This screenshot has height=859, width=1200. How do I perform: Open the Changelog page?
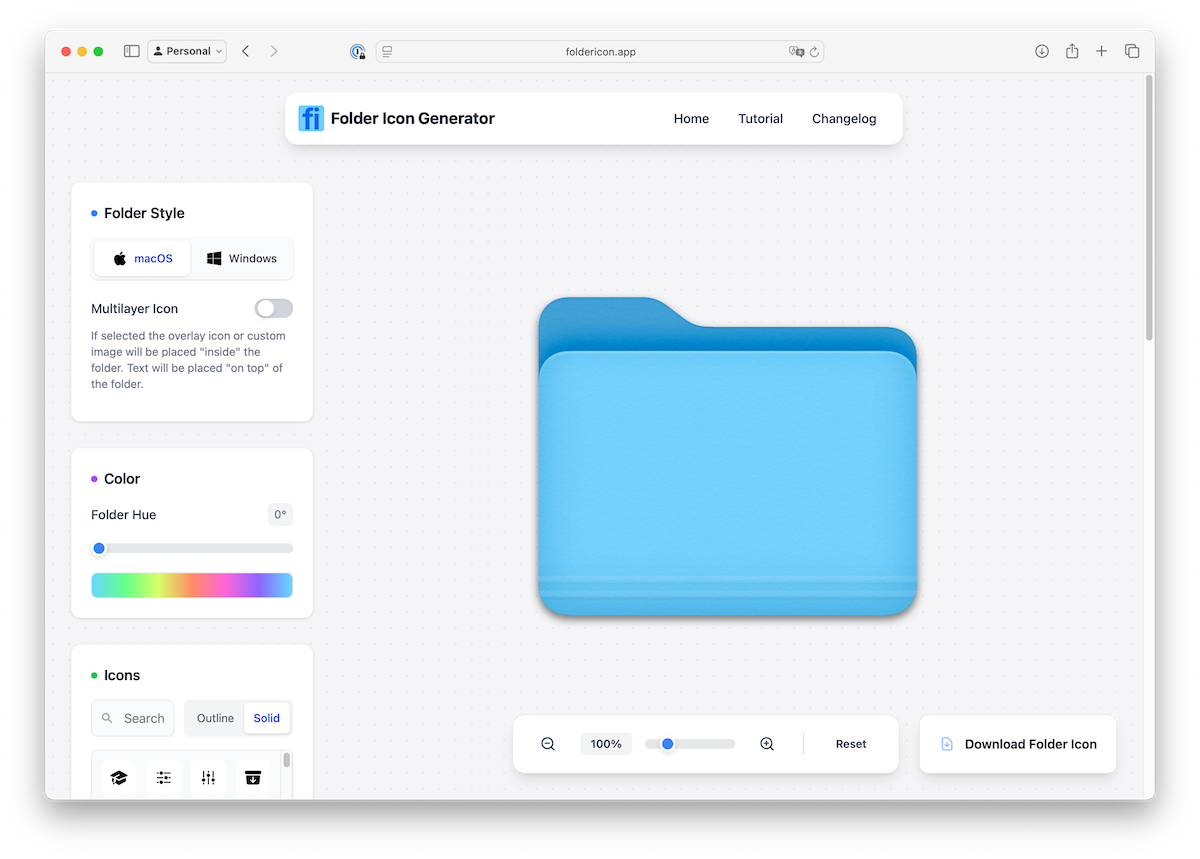pos(843,118)
